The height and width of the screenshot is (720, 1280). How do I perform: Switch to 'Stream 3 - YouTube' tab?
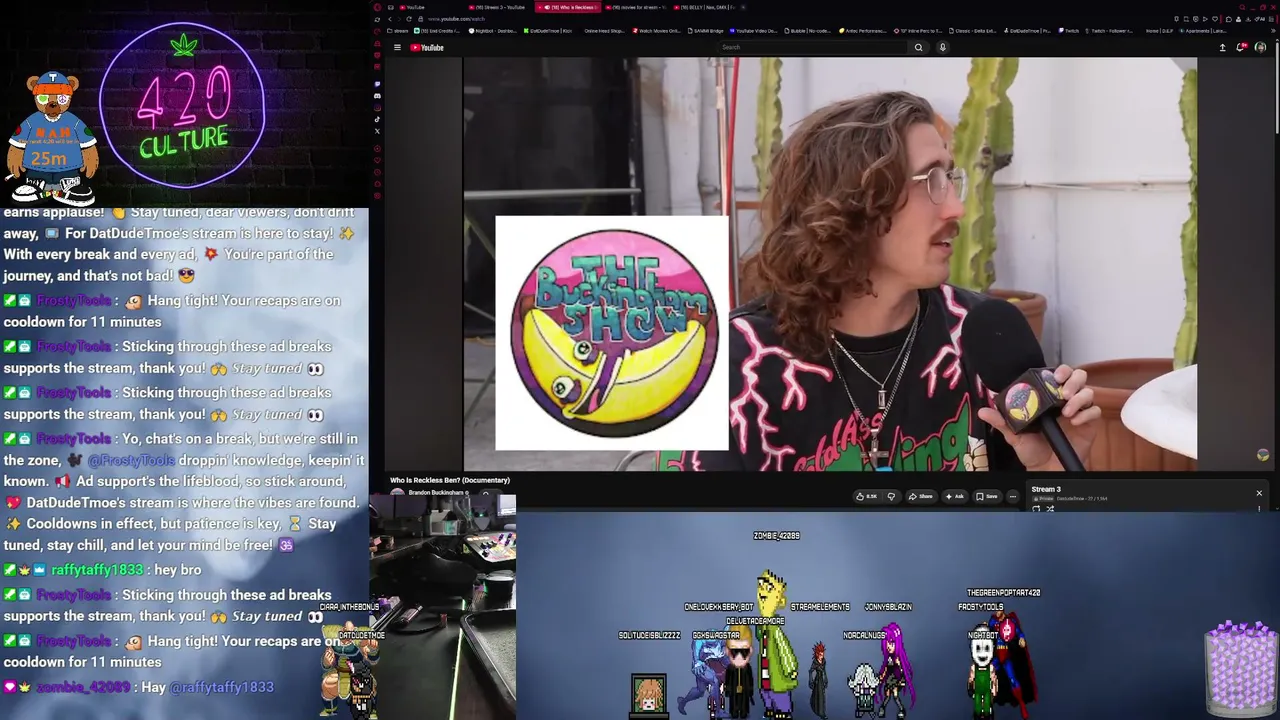click(x=500, y=7)
